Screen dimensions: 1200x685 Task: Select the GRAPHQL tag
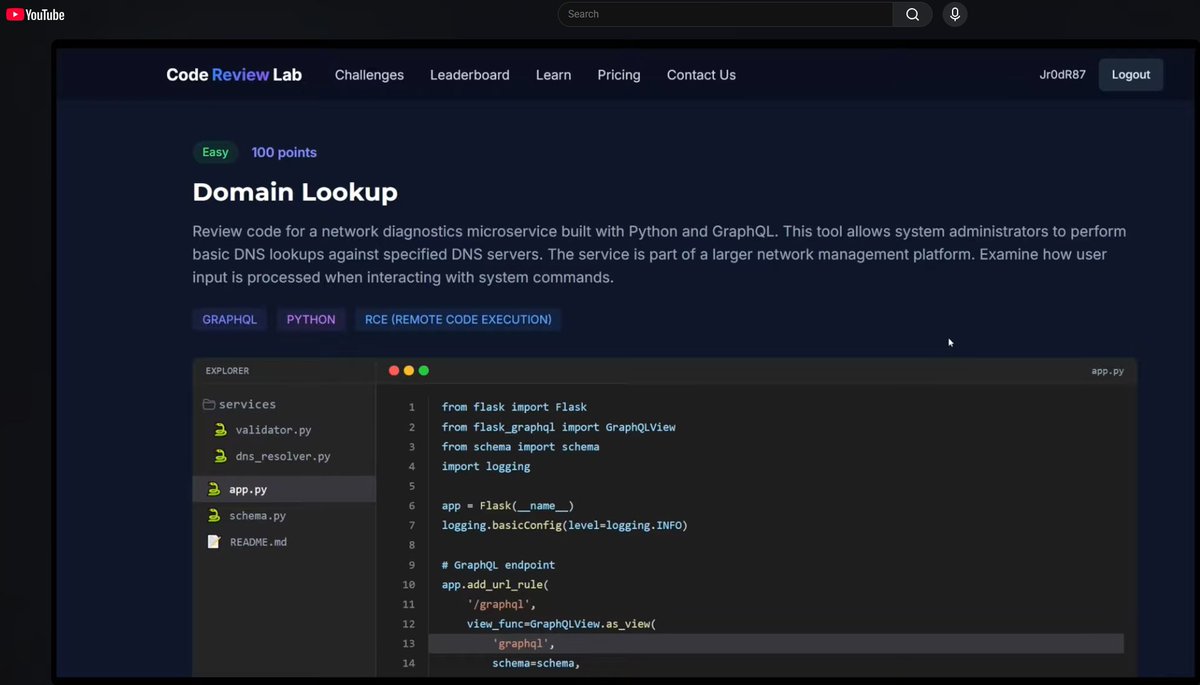[230, 320]
